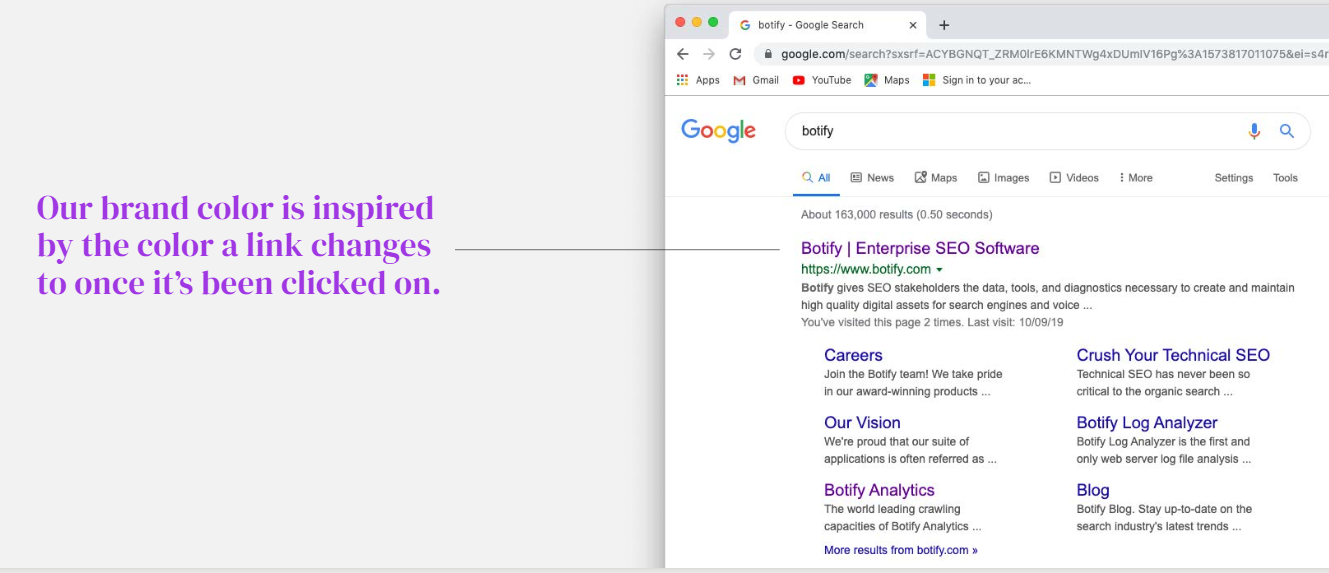This screenshot has width=1329, height=573.
Task: Open the Apps bookmark grid icon
Action: click(x=683, y=80)
